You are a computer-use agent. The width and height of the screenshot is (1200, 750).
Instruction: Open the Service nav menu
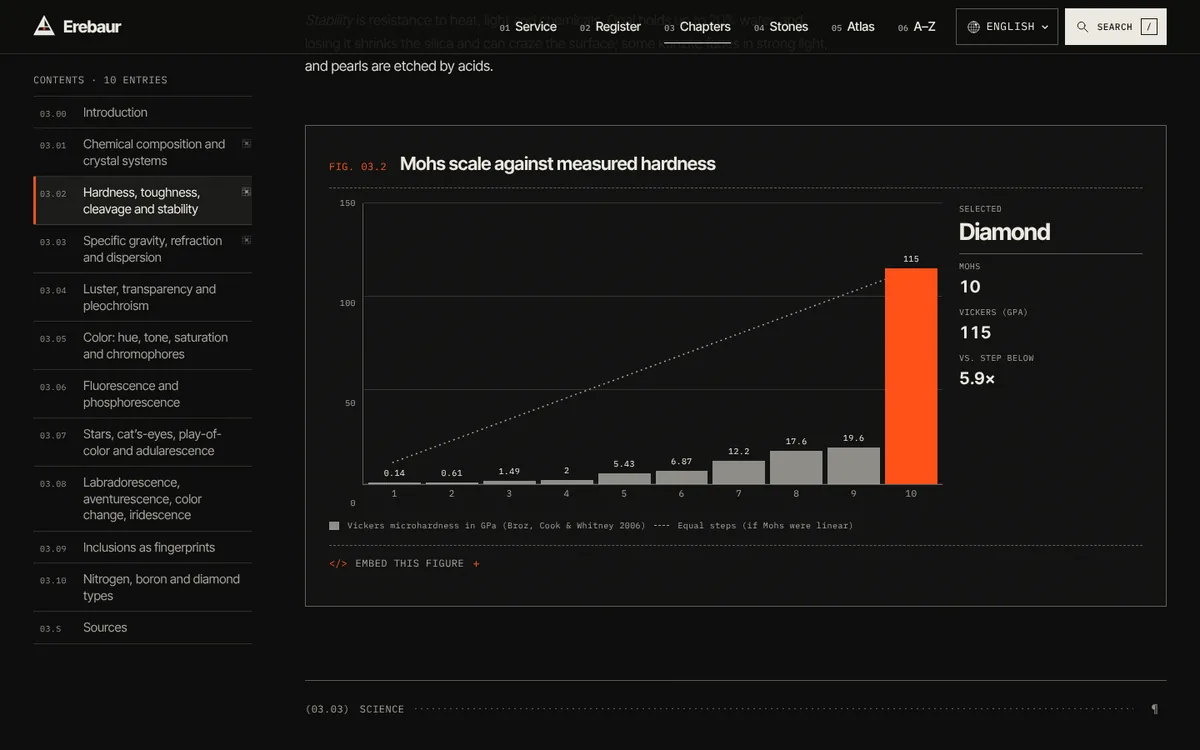[x=528, y=27]
